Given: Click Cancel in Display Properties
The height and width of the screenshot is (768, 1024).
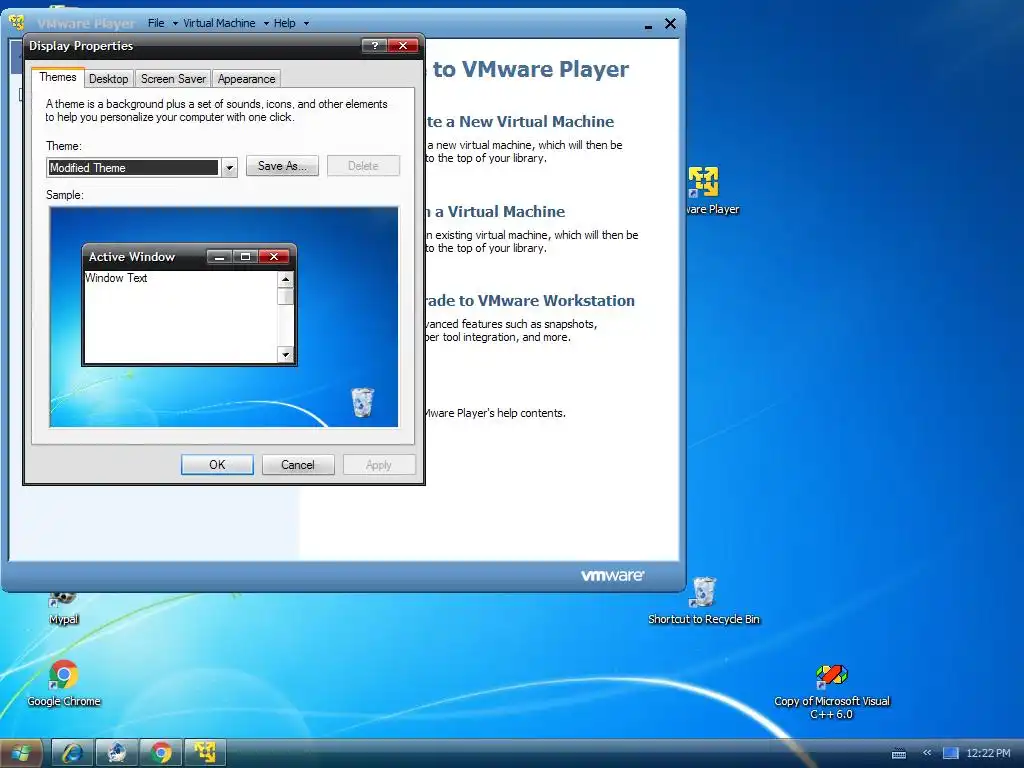Looking at the screenshot, I should tap(298, 465).
